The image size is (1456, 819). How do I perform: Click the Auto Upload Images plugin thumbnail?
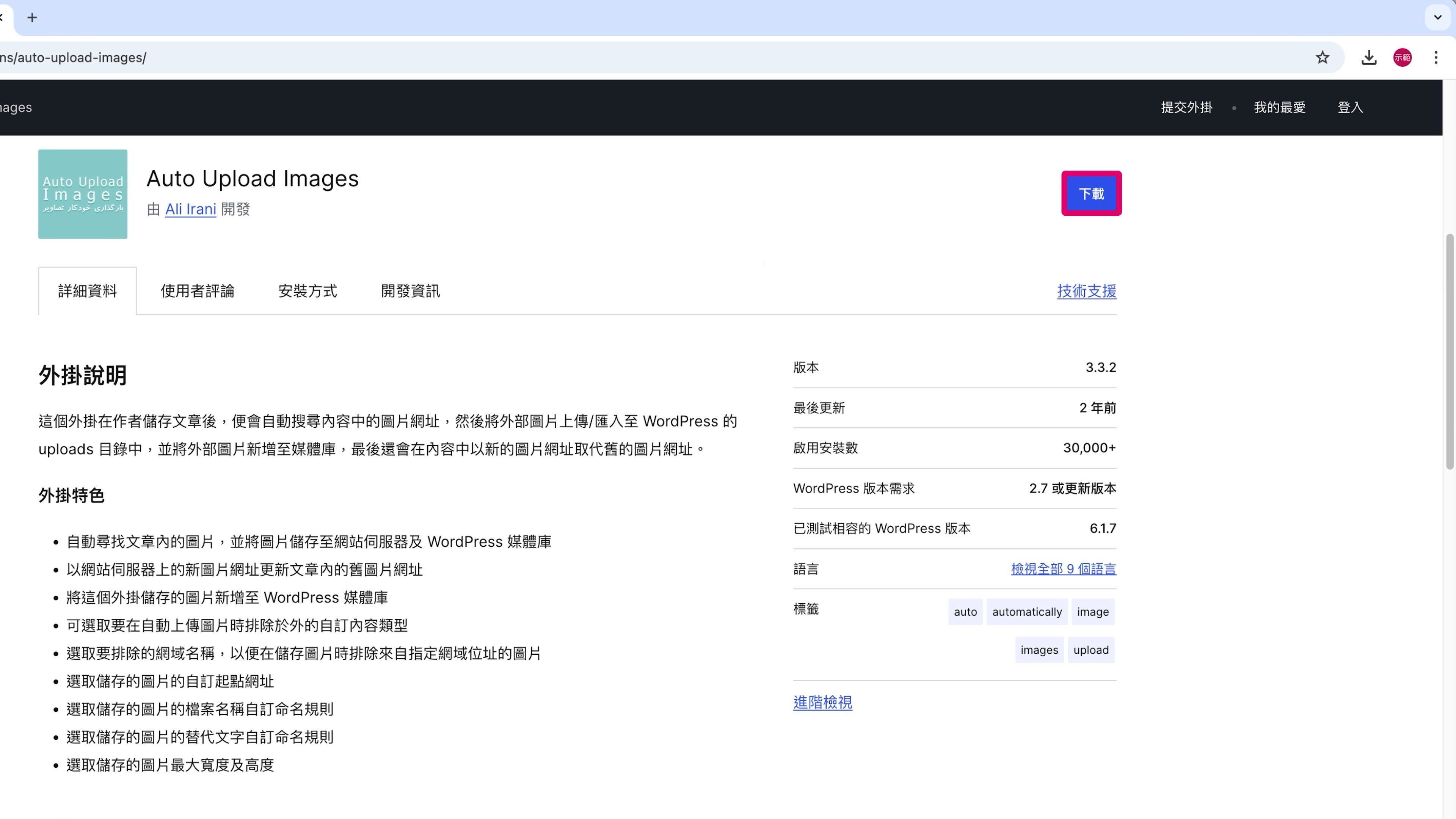point(83,194)
